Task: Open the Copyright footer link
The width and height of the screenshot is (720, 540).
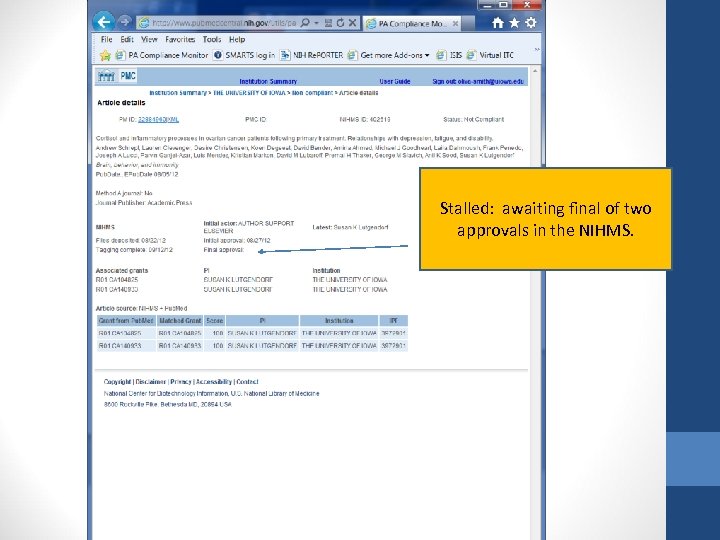Action: 118,382
